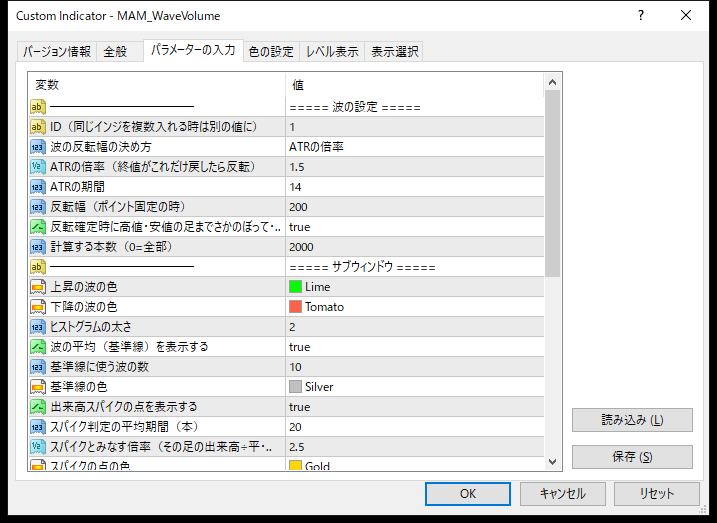Screen dimensions: 717x523
Task: Click the string icon beside サブウィンドウ separator row
Action: click(x=38, y=267)
